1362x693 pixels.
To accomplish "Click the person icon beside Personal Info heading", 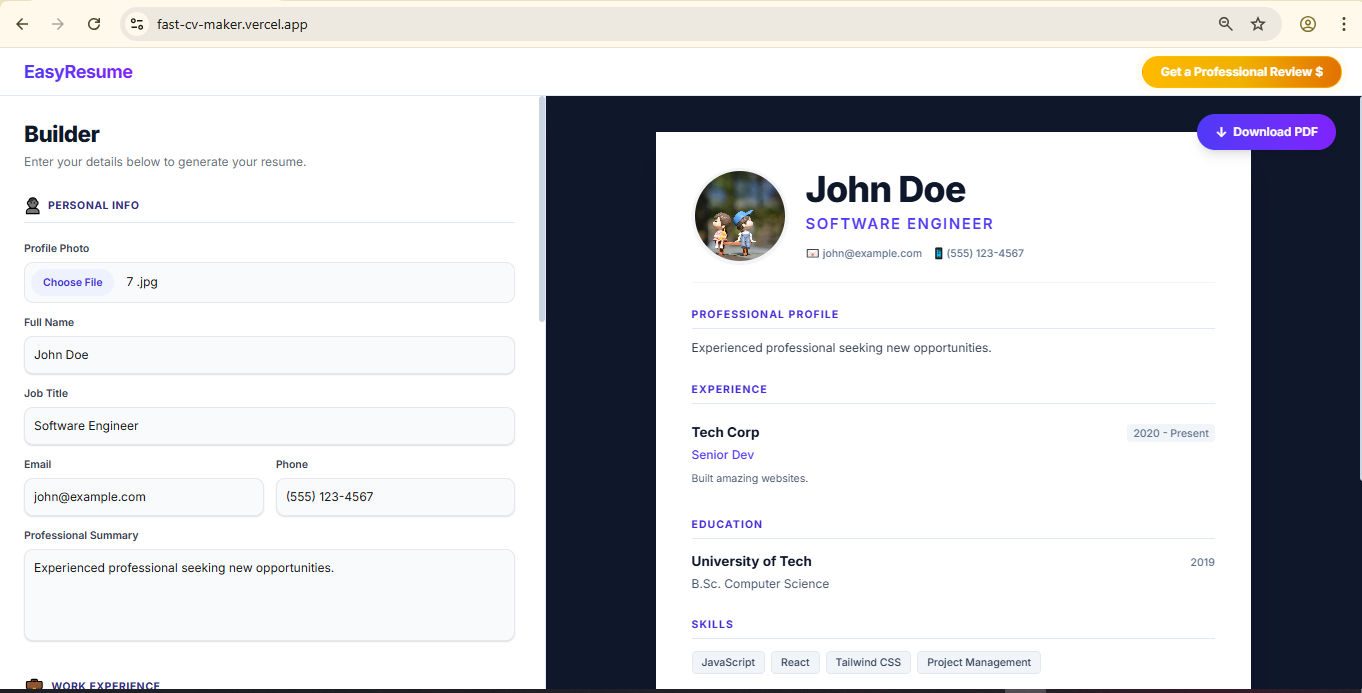I will coord(31,204).
